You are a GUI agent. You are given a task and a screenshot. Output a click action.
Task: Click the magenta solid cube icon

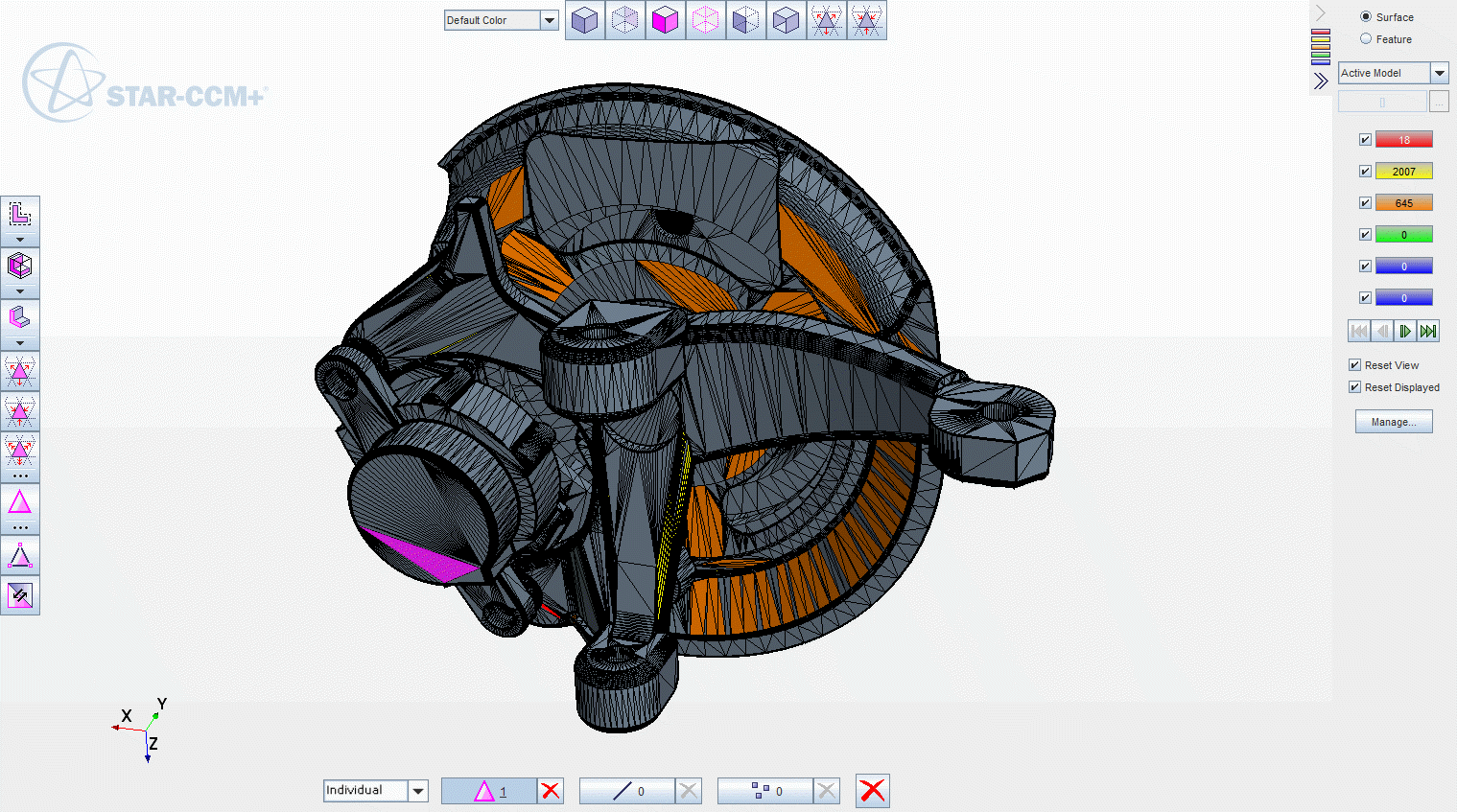point(665,20)
